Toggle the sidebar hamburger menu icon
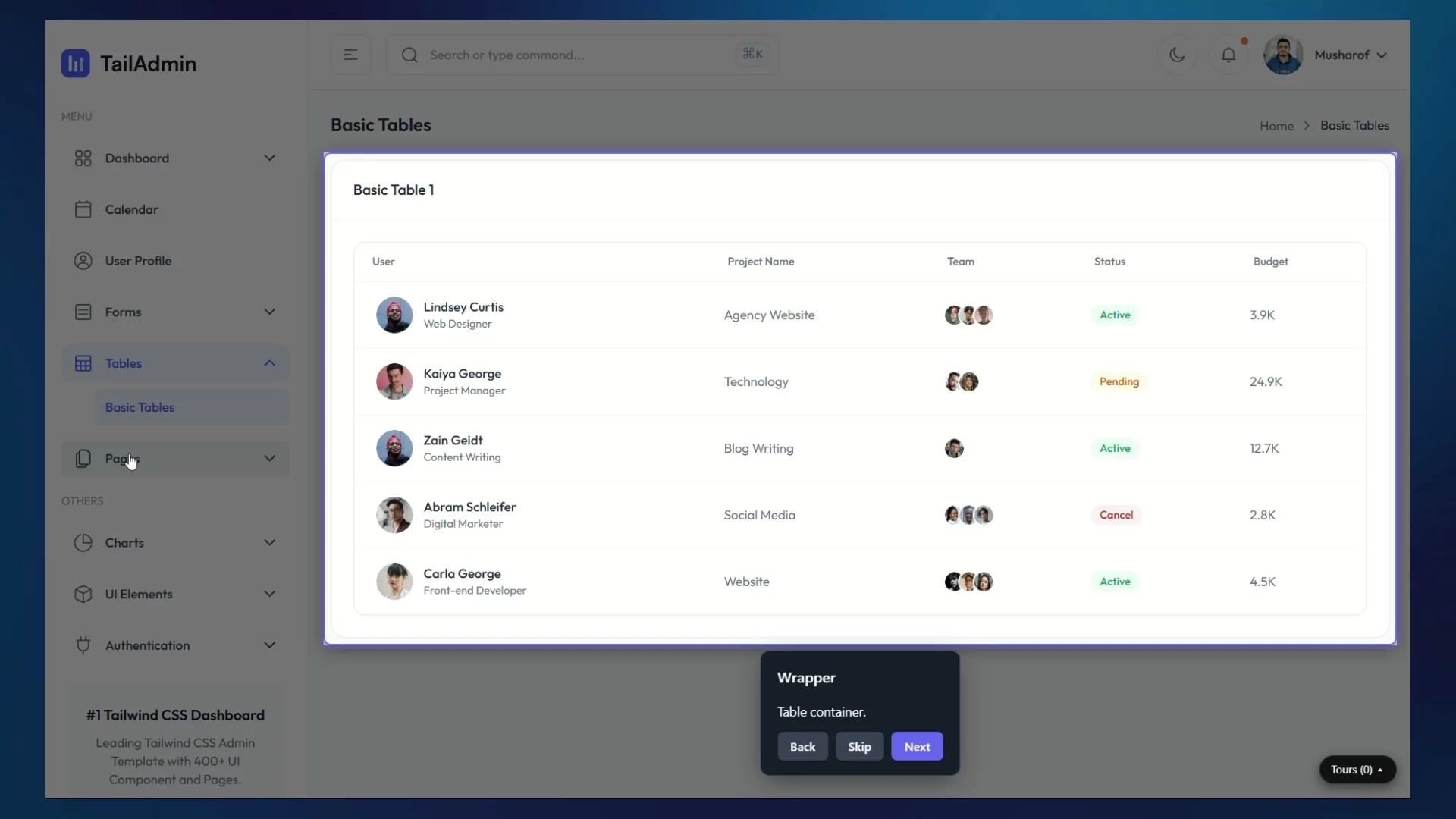This screenshot has height=819, width=1456. [x=350, y=55]
